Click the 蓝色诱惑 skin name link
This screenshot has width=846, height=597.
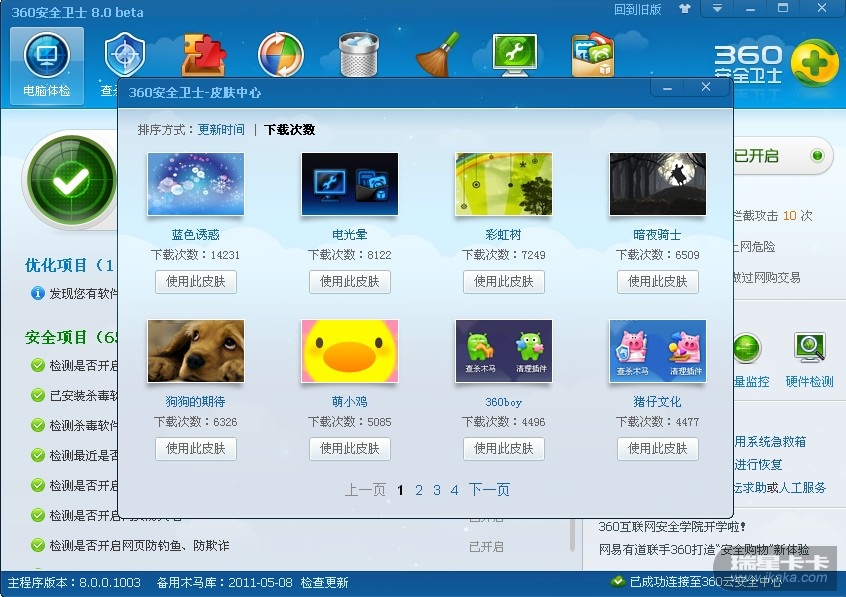point(195,235)
